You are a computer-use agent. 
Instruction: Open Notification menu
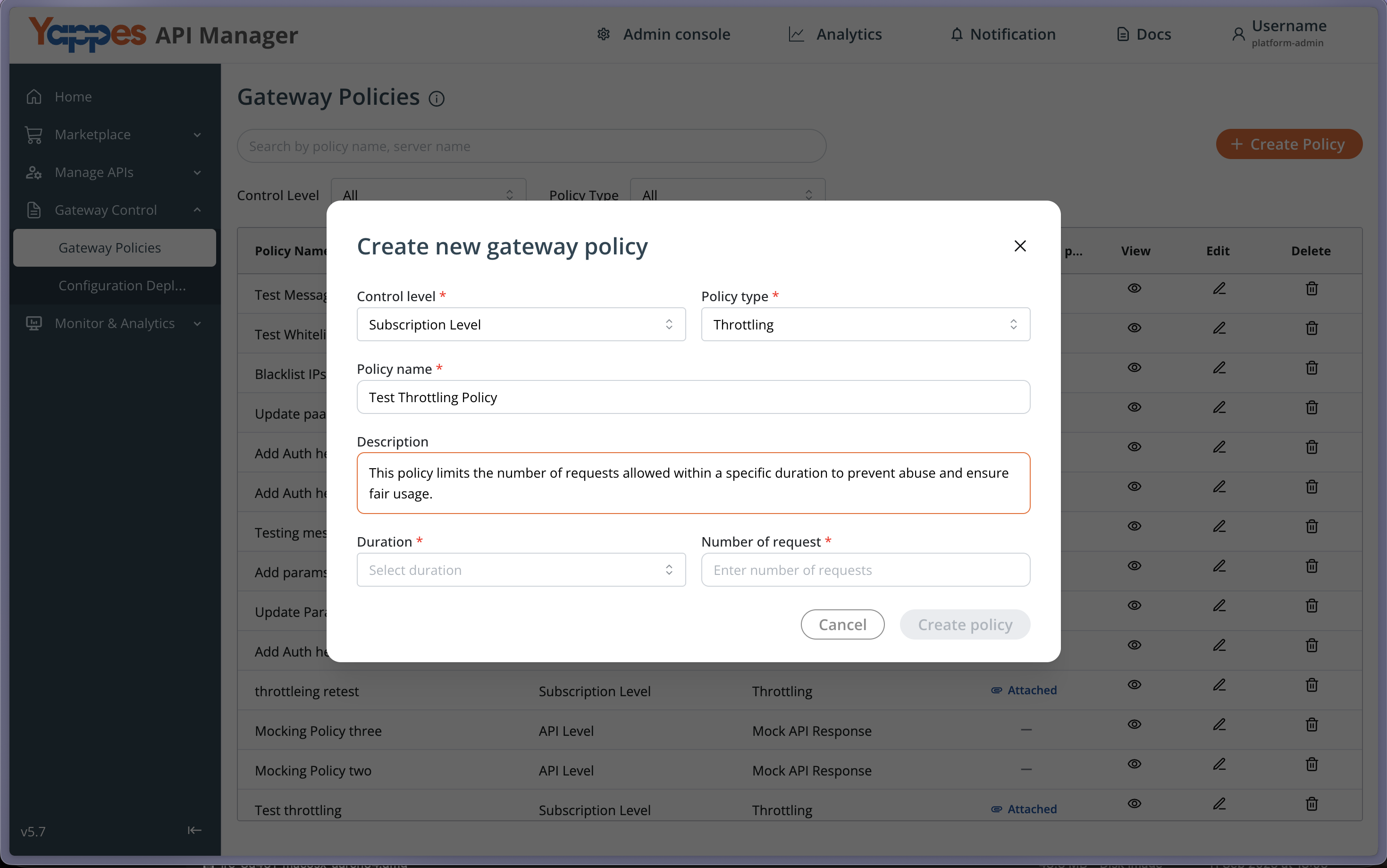pyautogui.click(x=1002, y=34)
